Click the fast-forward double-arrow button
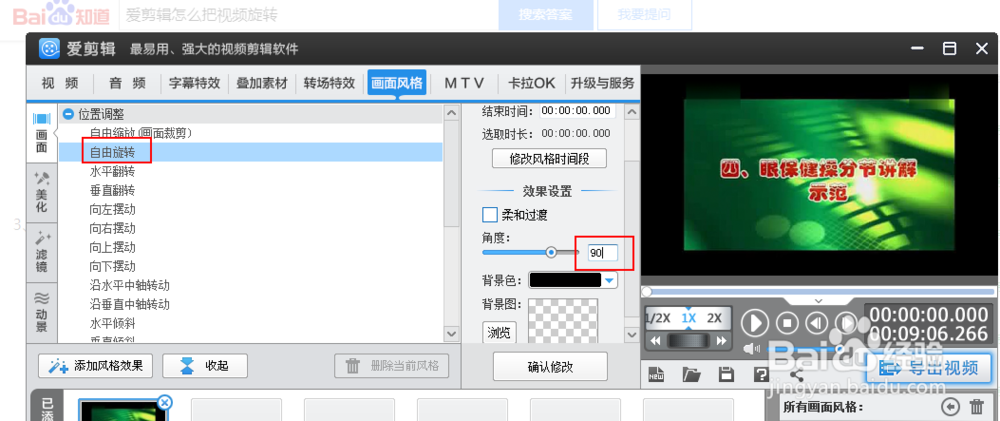 (x=721, y=341)
